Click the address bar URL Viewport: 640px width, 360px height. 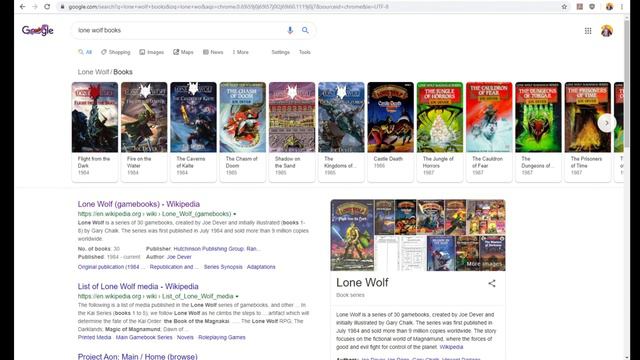[229, 7]
